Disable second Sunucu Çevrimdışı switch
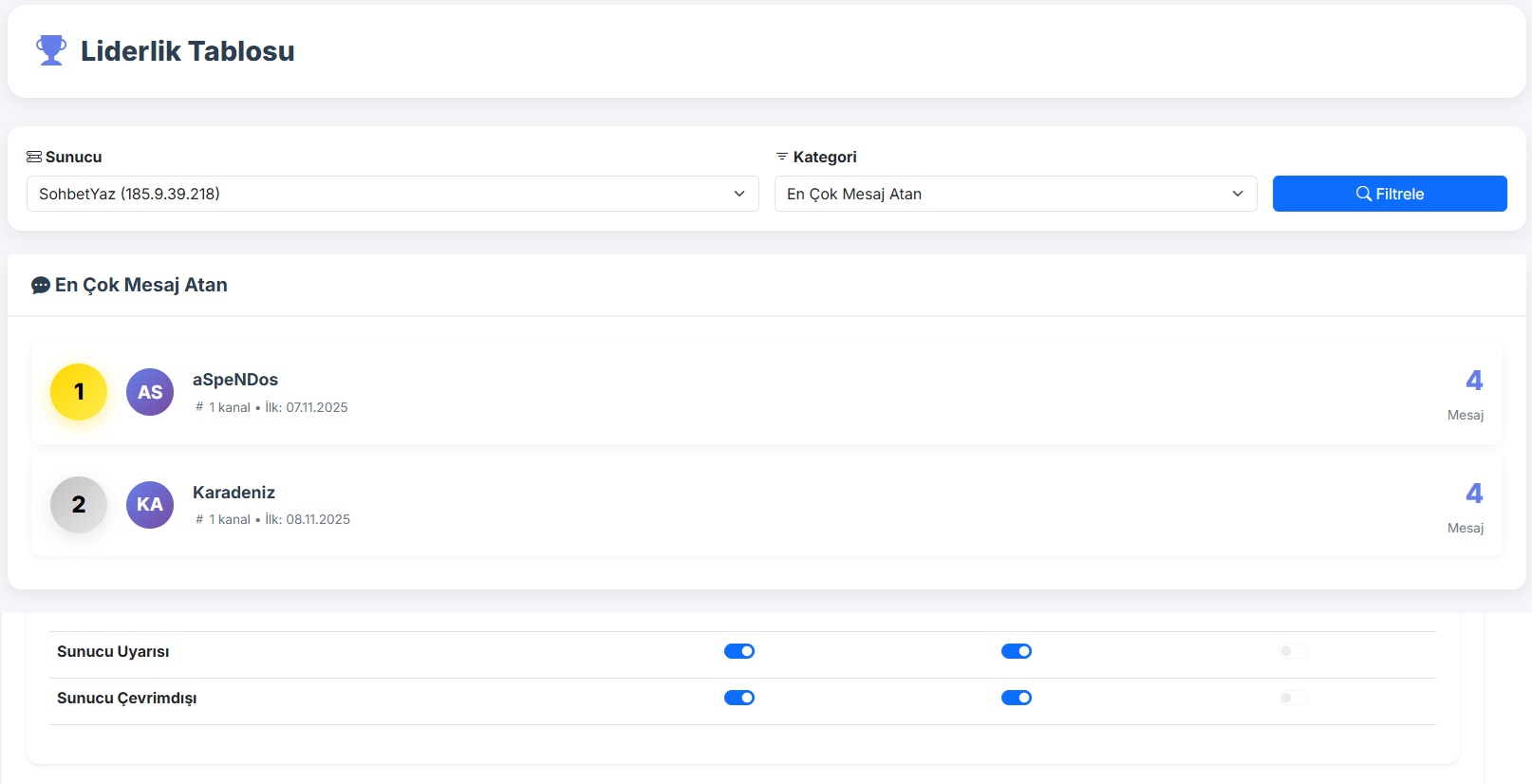This screenshot has width=1532, height=784. (x=1017, y=698)
